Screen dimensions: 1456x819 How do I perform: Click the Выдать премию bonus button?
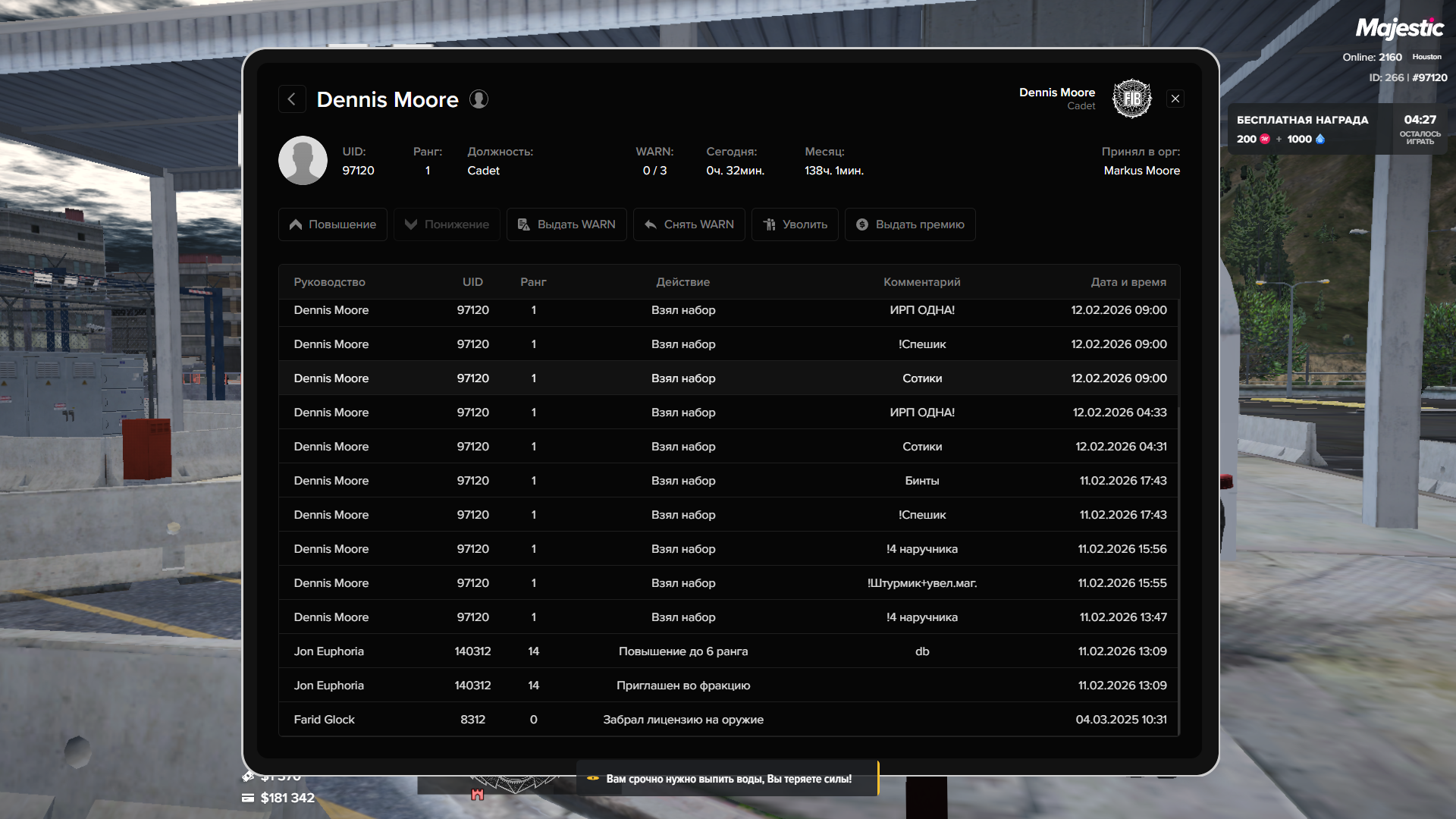pos(910,224)
